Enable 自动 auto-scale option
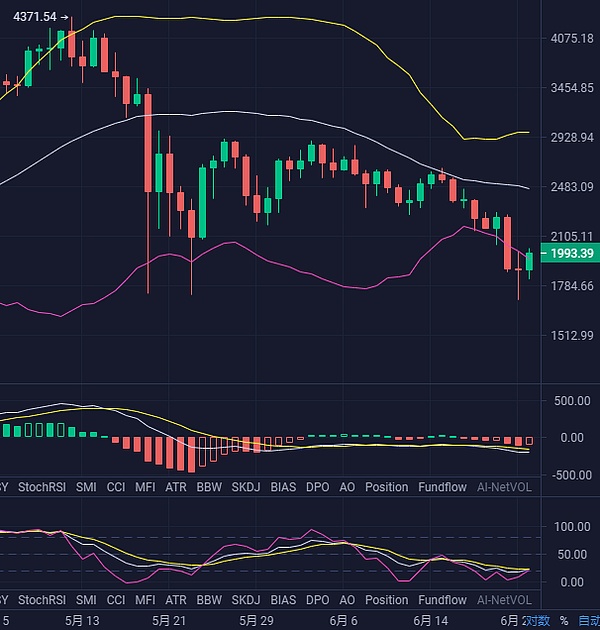The image size is (600, 630). coord(588,621)
